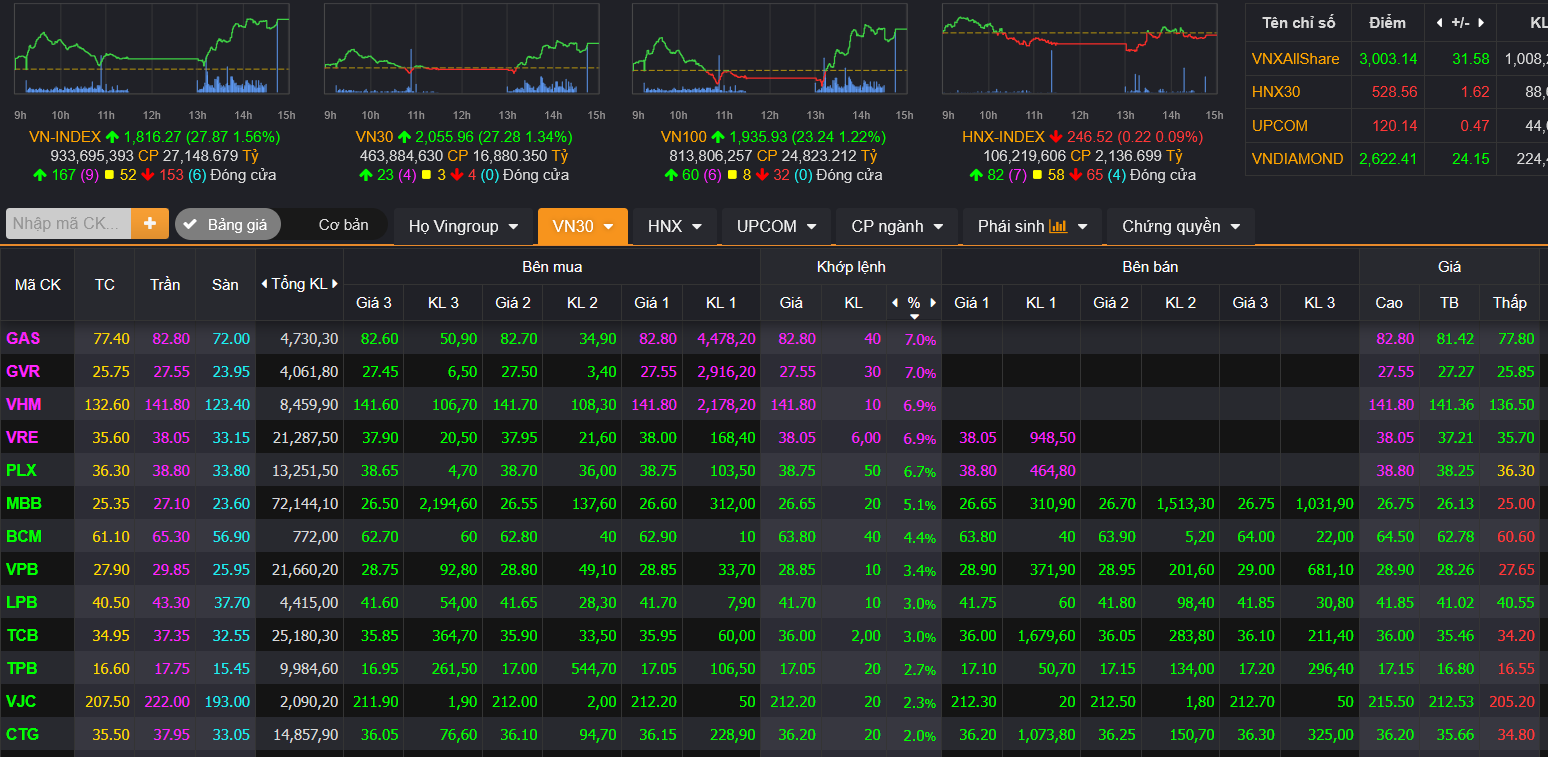Viewport: 1548px width, 757px height.
Task: Expand the Họ Vingroup dropdown
Action: tap(463, 227)
